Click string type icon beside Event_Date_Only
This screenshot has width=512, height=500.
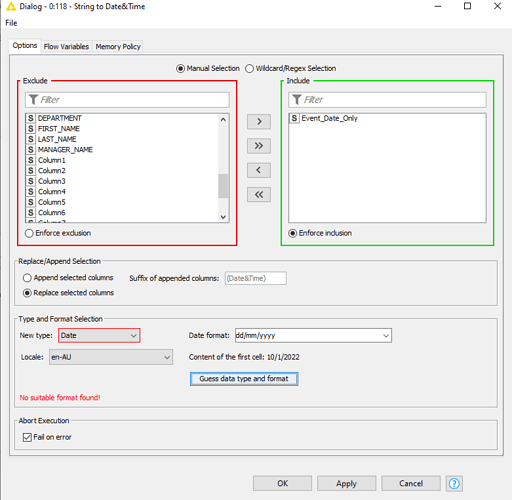click(x=294, y=118)
